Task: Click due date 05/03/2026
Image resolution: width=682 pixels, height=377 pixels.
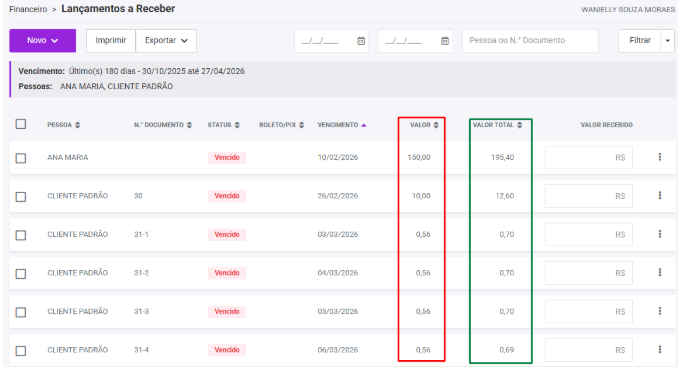Action: (338, 311)
